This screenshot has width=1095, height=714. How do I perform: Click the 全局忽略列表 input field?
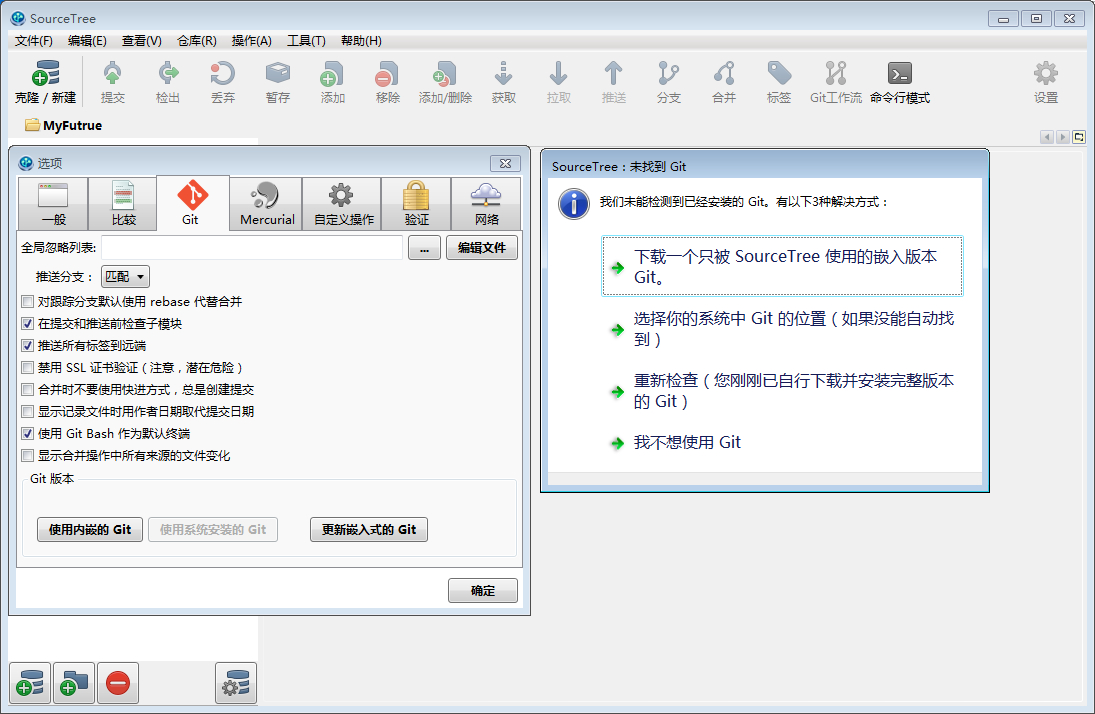252,248
